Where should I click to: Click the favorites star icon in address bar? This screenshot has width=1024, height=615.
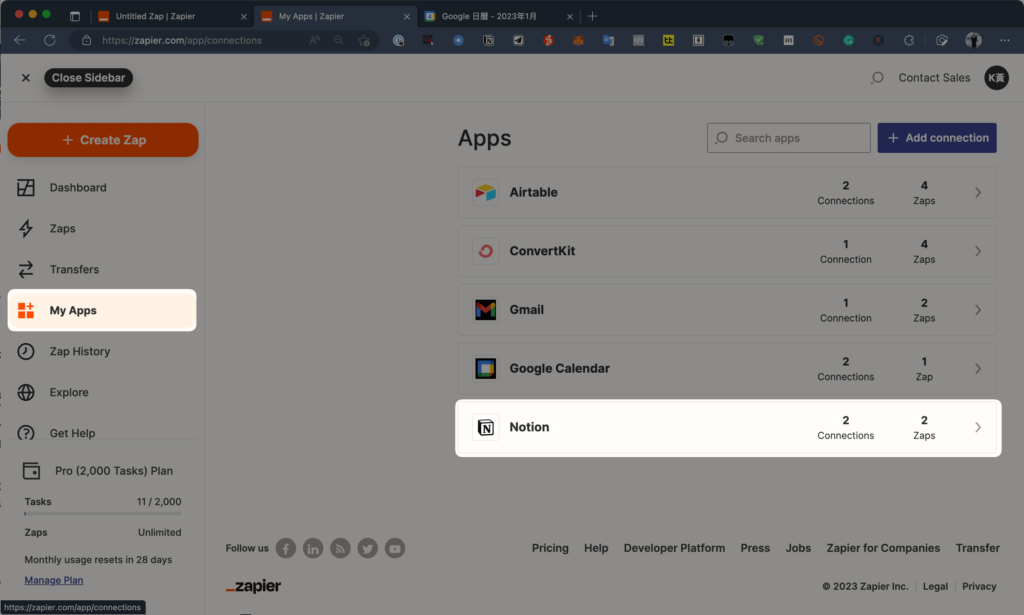pyautogui.click(x=364, y=40)
